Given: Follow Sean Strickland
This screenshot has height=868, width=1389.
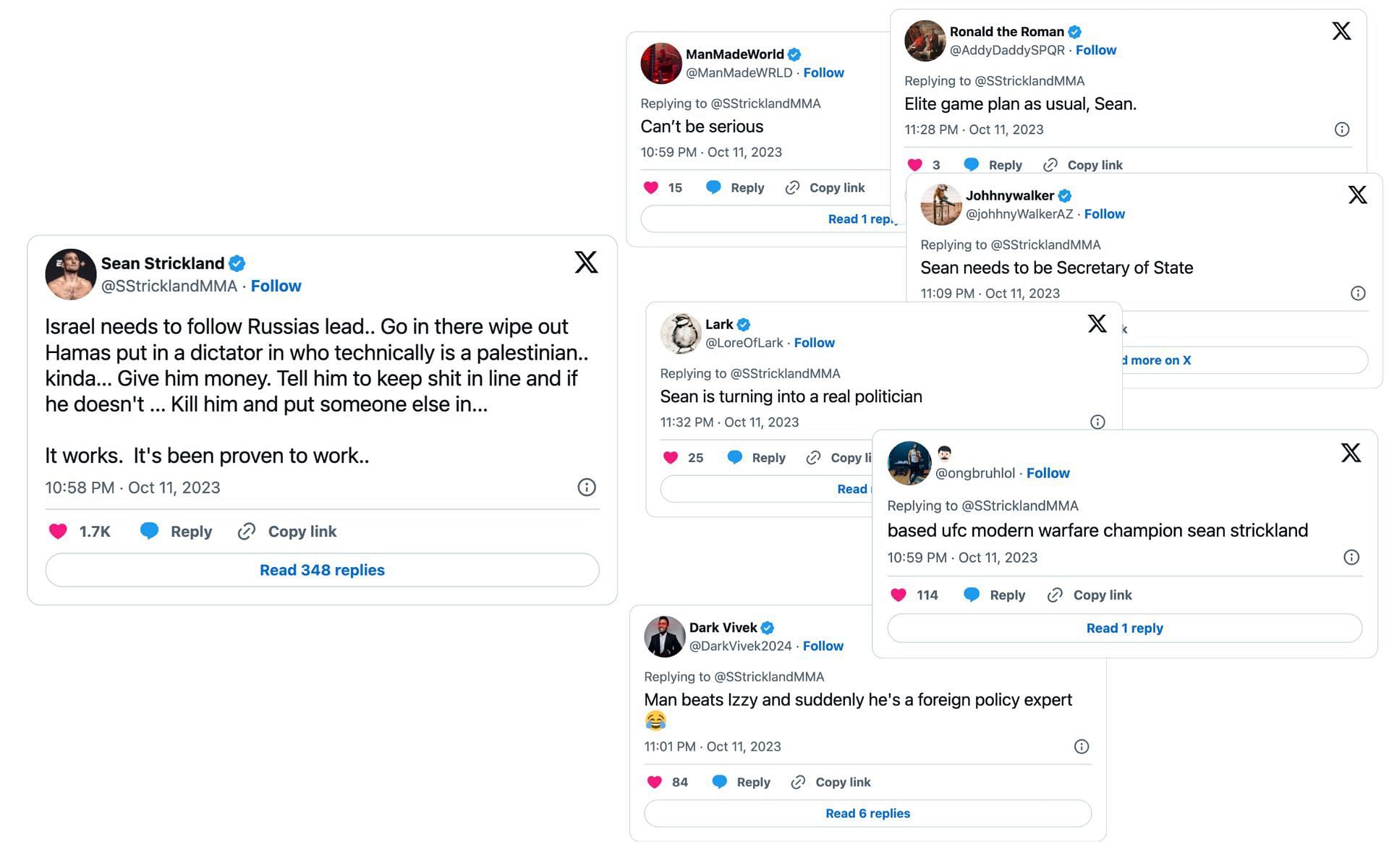Looking at the screenshot, I should click(x=276, y=286).
